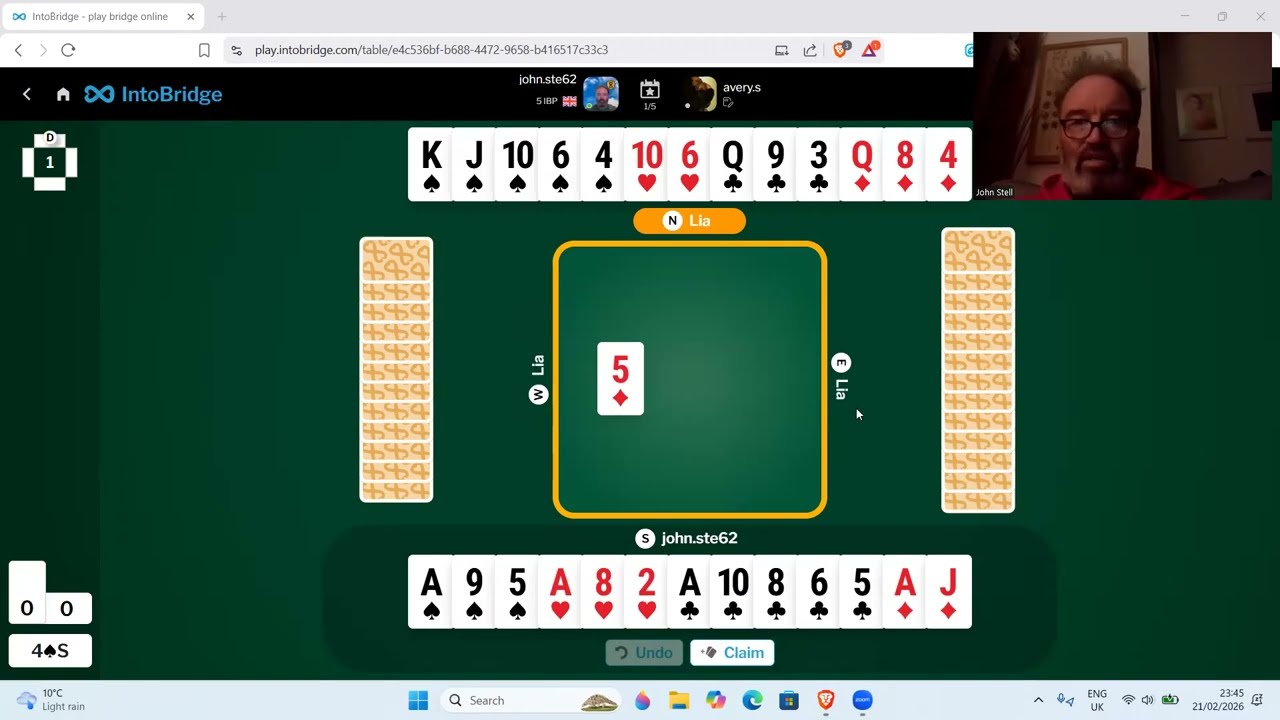Click the South john.ste62 player label

(687, 538)
